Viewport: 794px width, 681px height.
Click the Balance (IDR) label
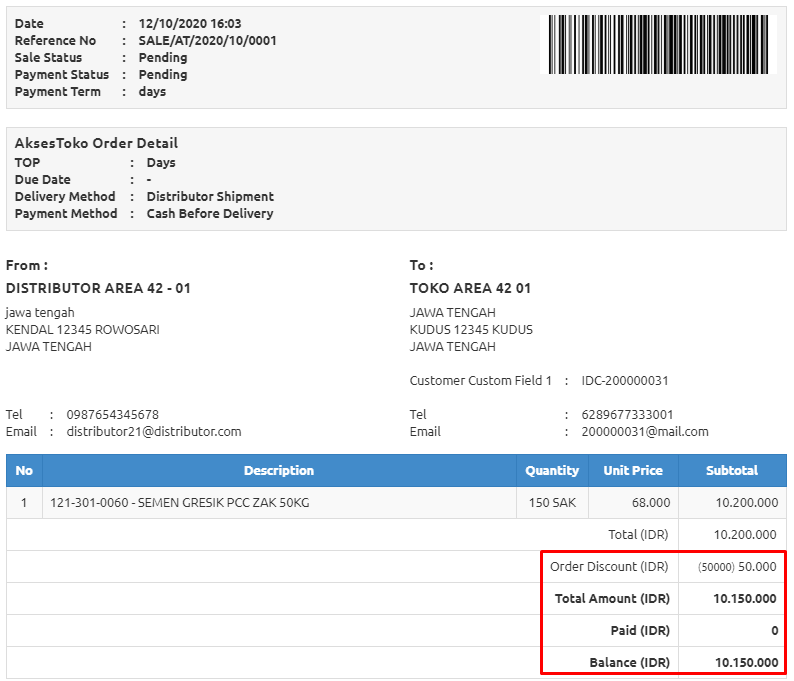629,662
